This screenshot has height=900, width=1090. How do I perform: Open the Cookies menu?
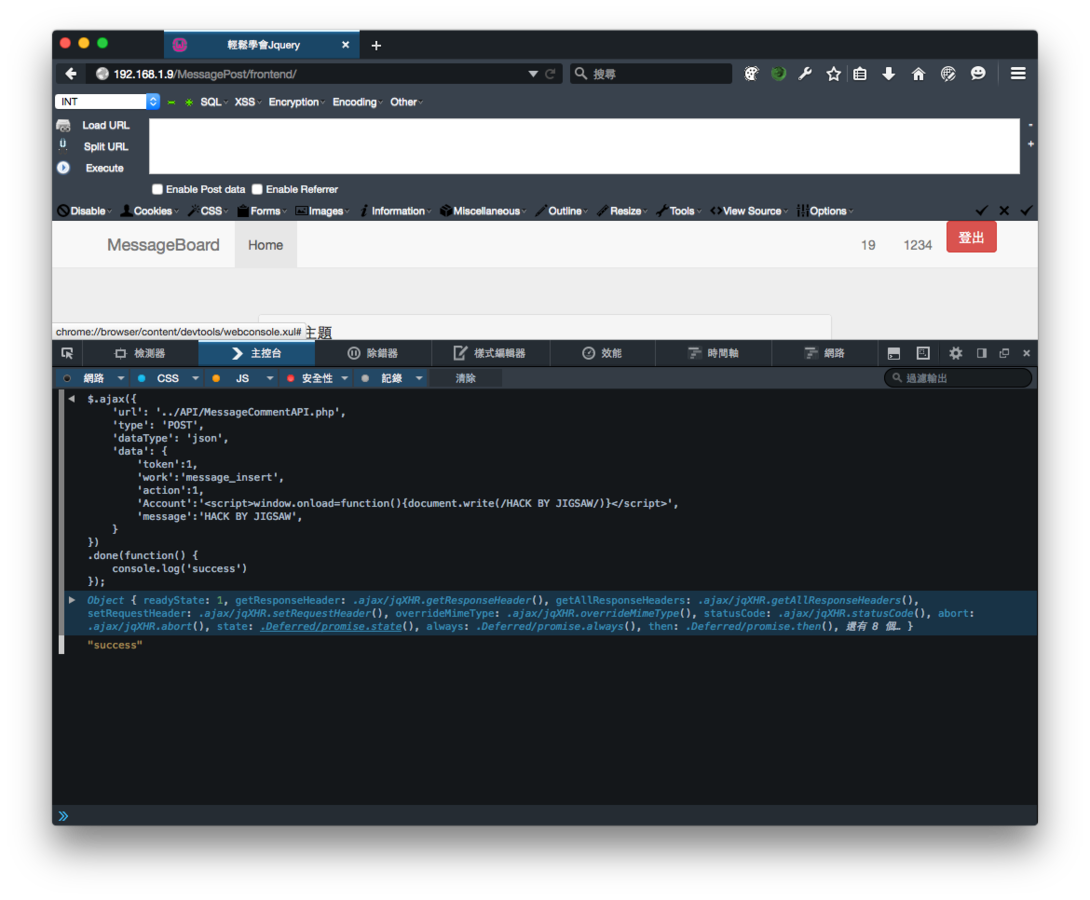tap(149, 211)
